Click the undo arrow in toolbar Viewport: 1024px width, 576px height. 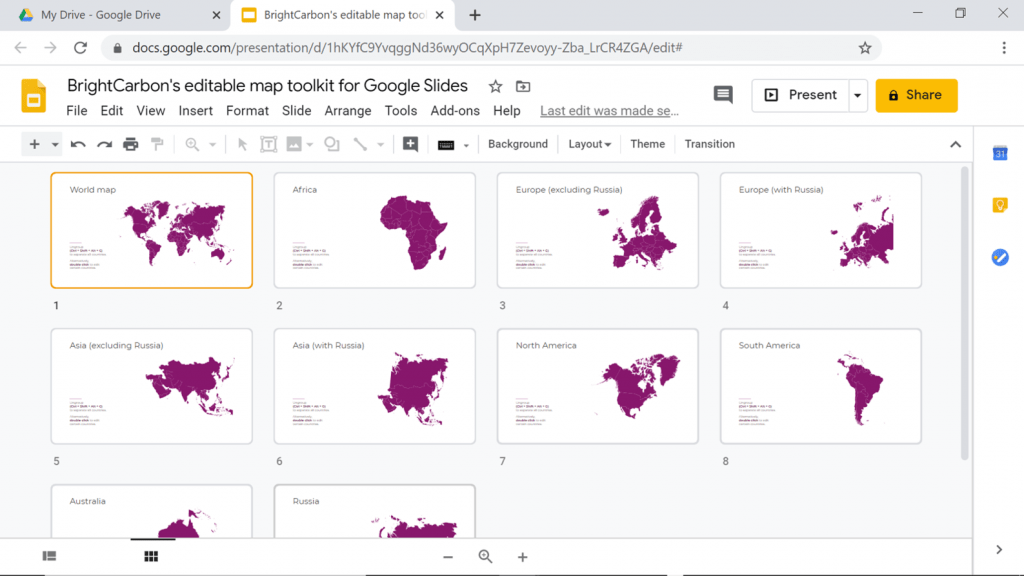[78, 144]
